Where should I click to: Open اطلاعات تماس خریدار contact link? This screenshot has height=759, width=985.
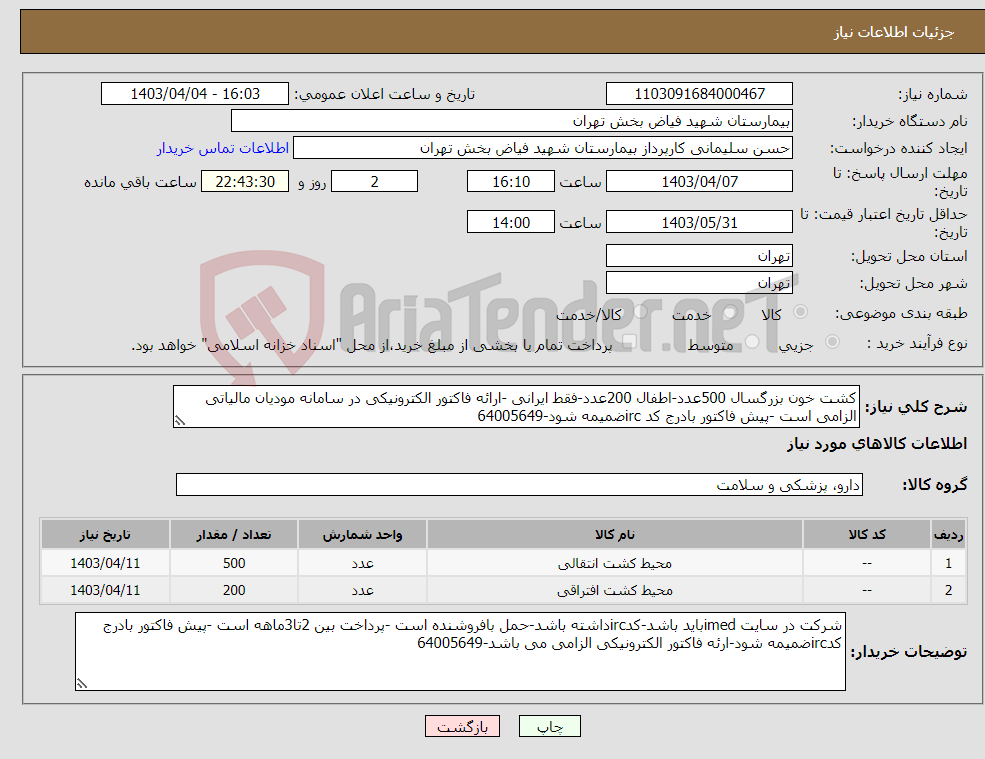[x=223, y=148]
